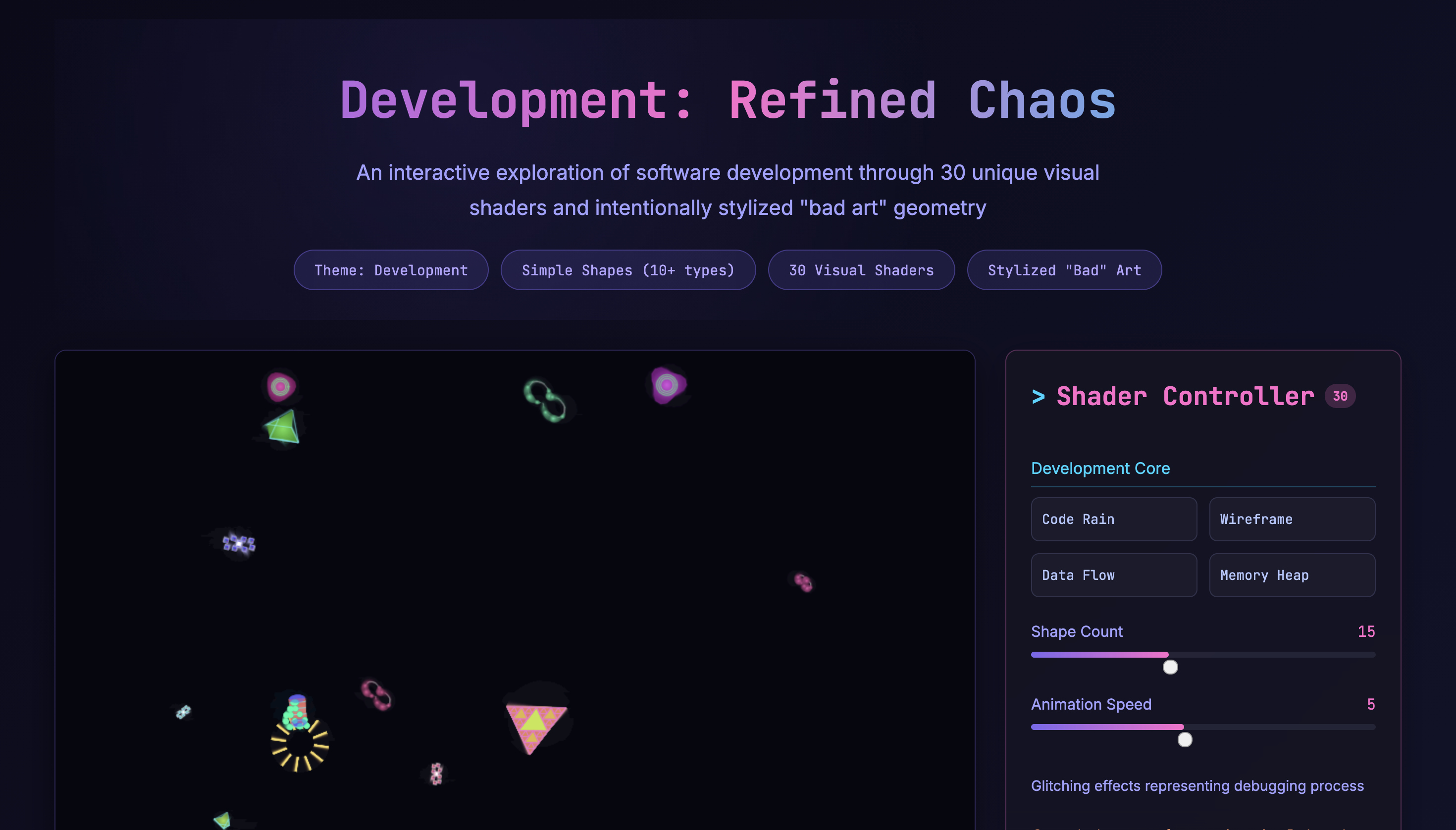Viewport: 1456px width, 830px height.
Task: Click the Animation Speed slider handle
Action: tap(1185, 739)
